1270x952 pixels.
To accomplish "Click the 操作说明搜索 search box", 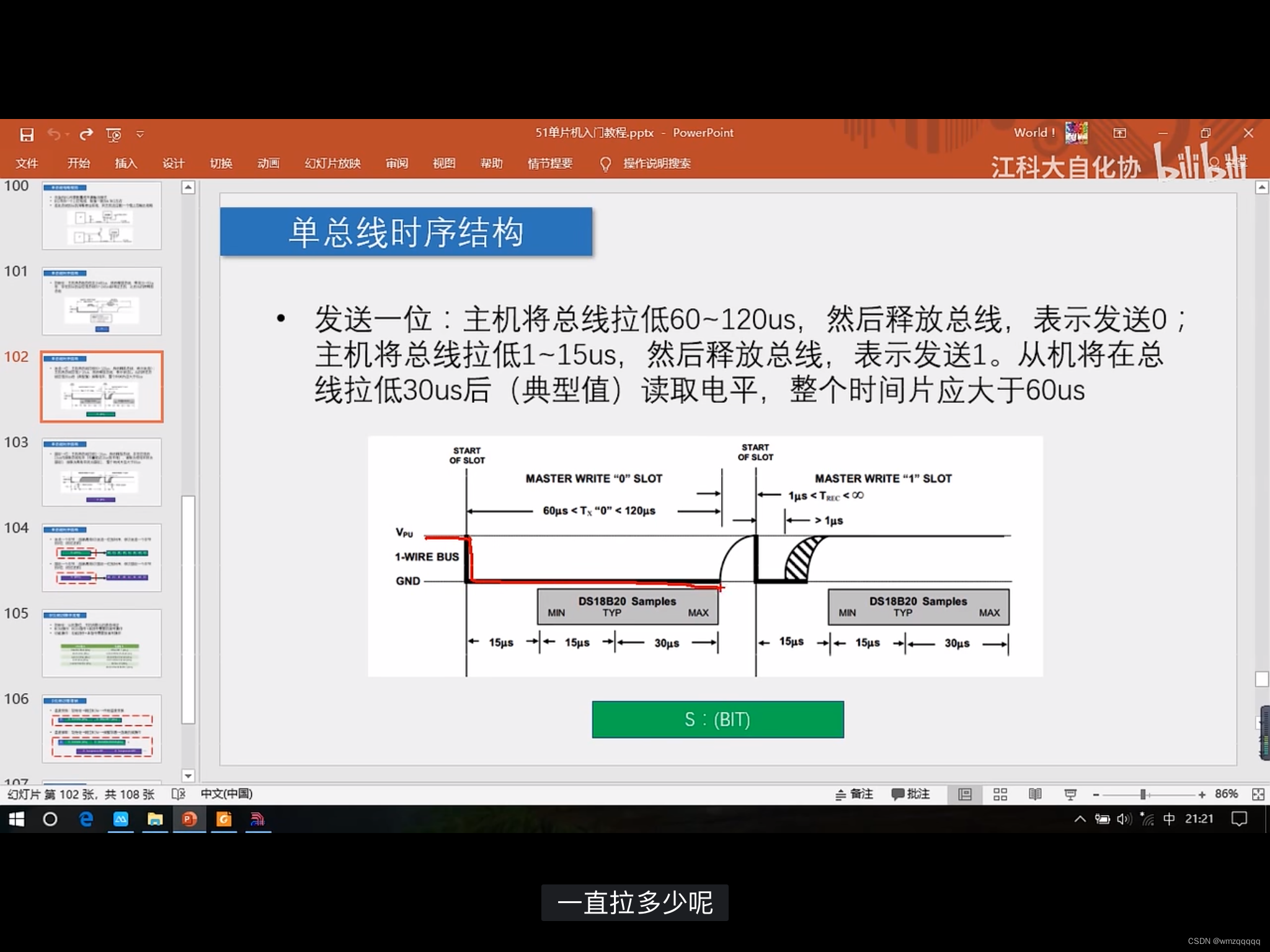I will coord(656,163).
